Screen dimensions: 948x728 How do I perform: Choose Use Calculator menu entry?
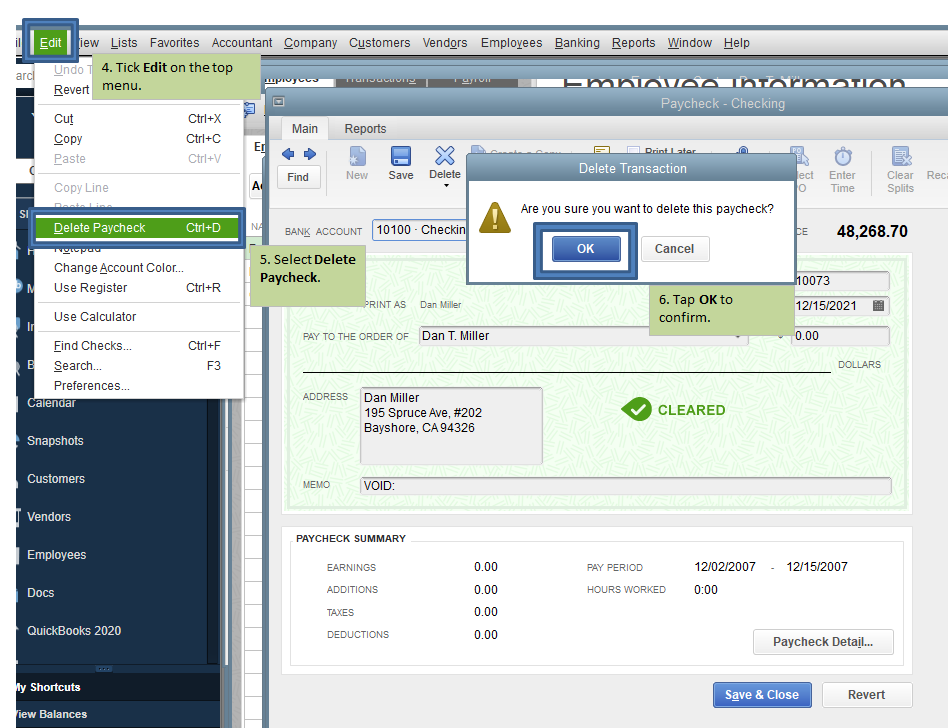(137, 316)
